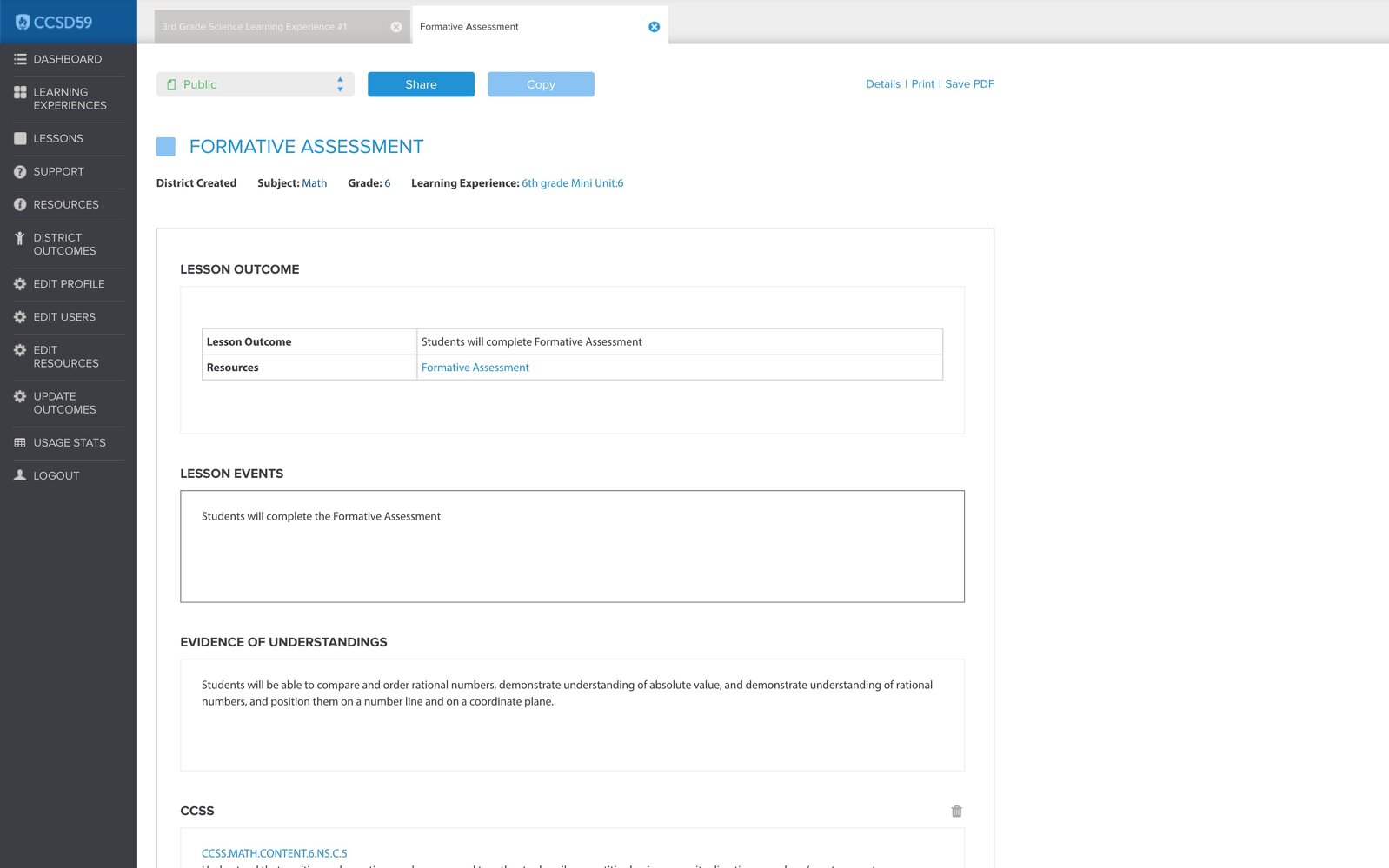Click the Edit Resources gear icon
The height and width of the screenshot is (868, 1389).
(x=20, y=350)
